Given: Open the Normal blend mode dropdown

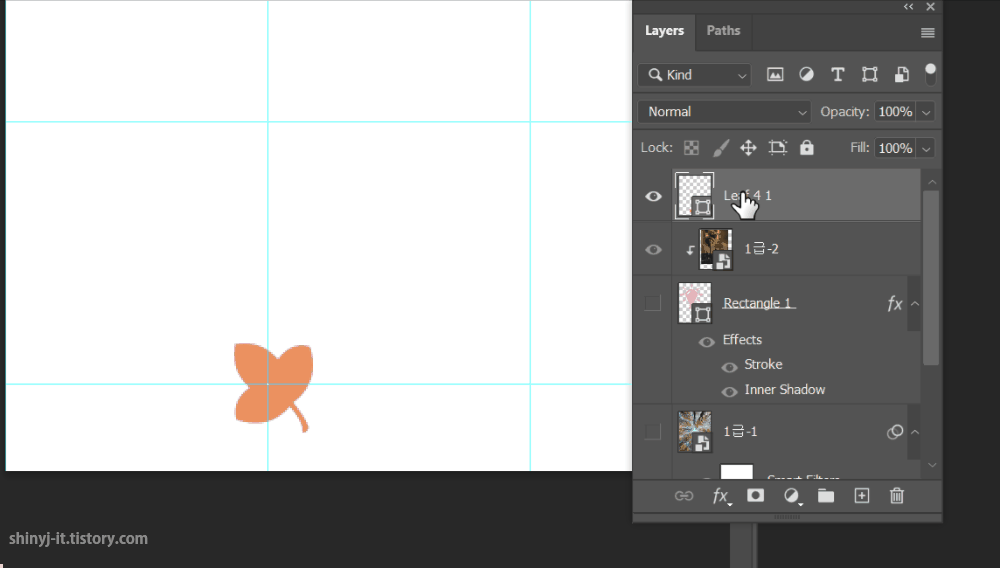Looking at the screenshot, I should 724,112.
